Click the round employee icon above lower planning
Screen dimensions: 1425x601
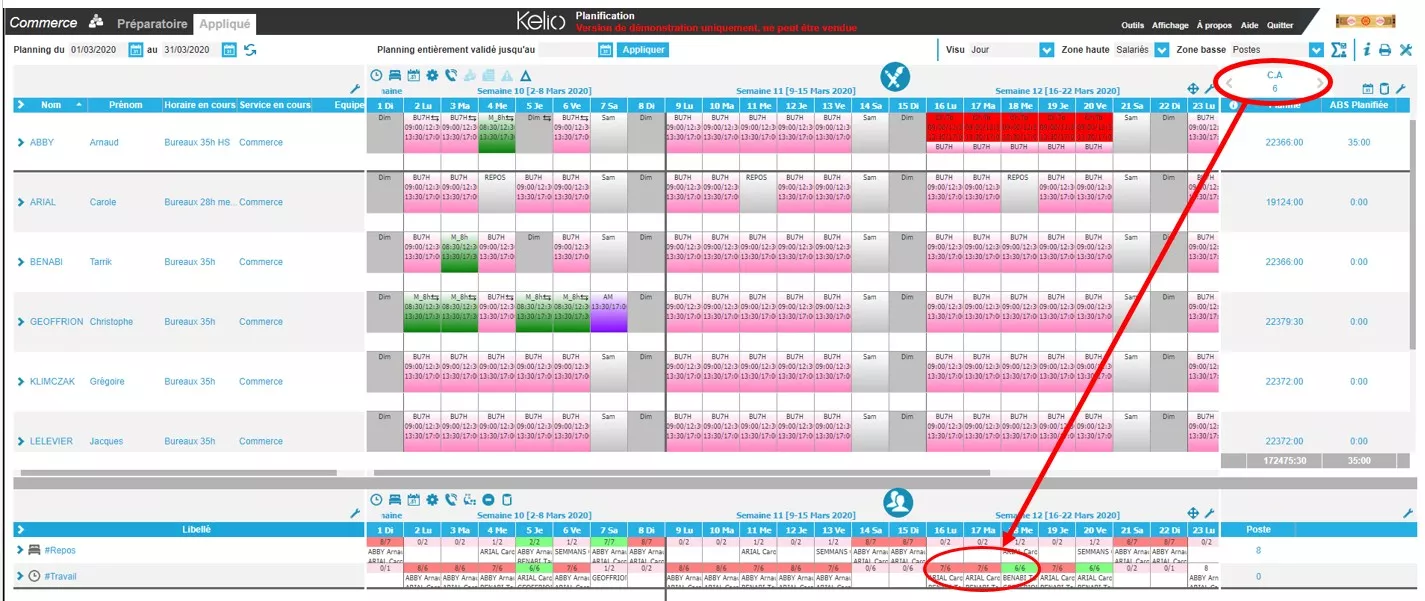coord(897,501)
